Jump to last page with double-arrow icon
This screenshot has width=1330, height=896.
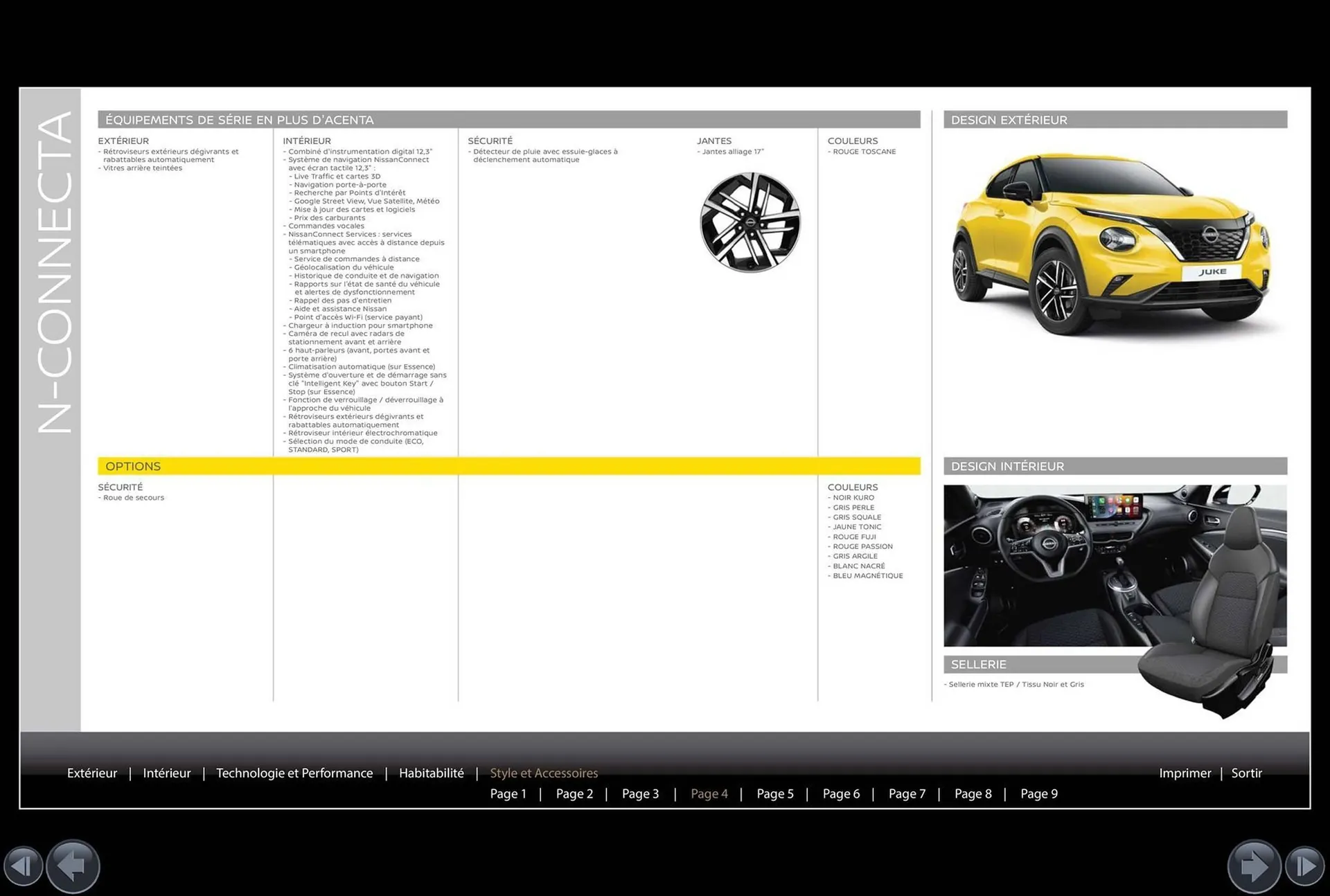[x=1306, y=866]
